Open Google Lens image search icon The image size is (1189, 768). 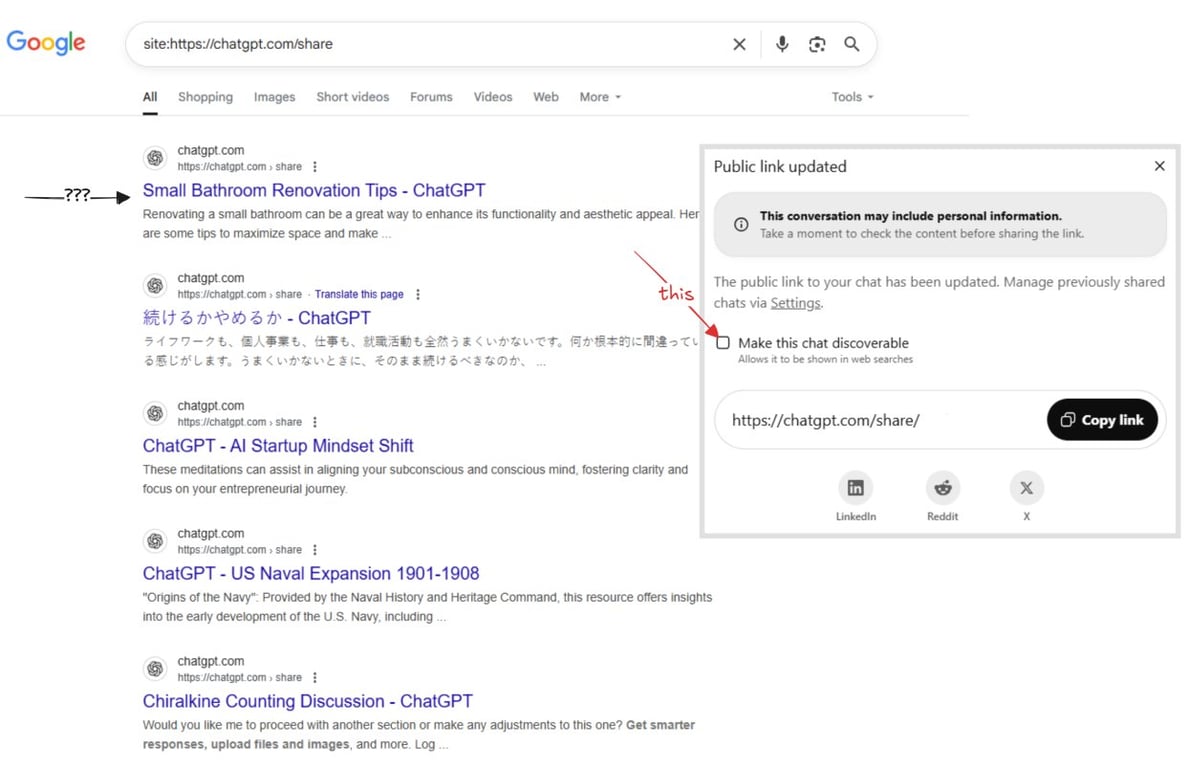[x=817, y=44]
